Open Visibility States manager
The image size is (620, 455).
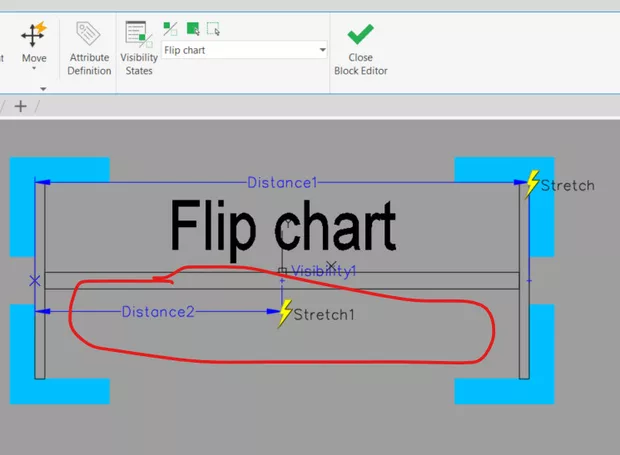pyautogui.click(x=139, y=48)
